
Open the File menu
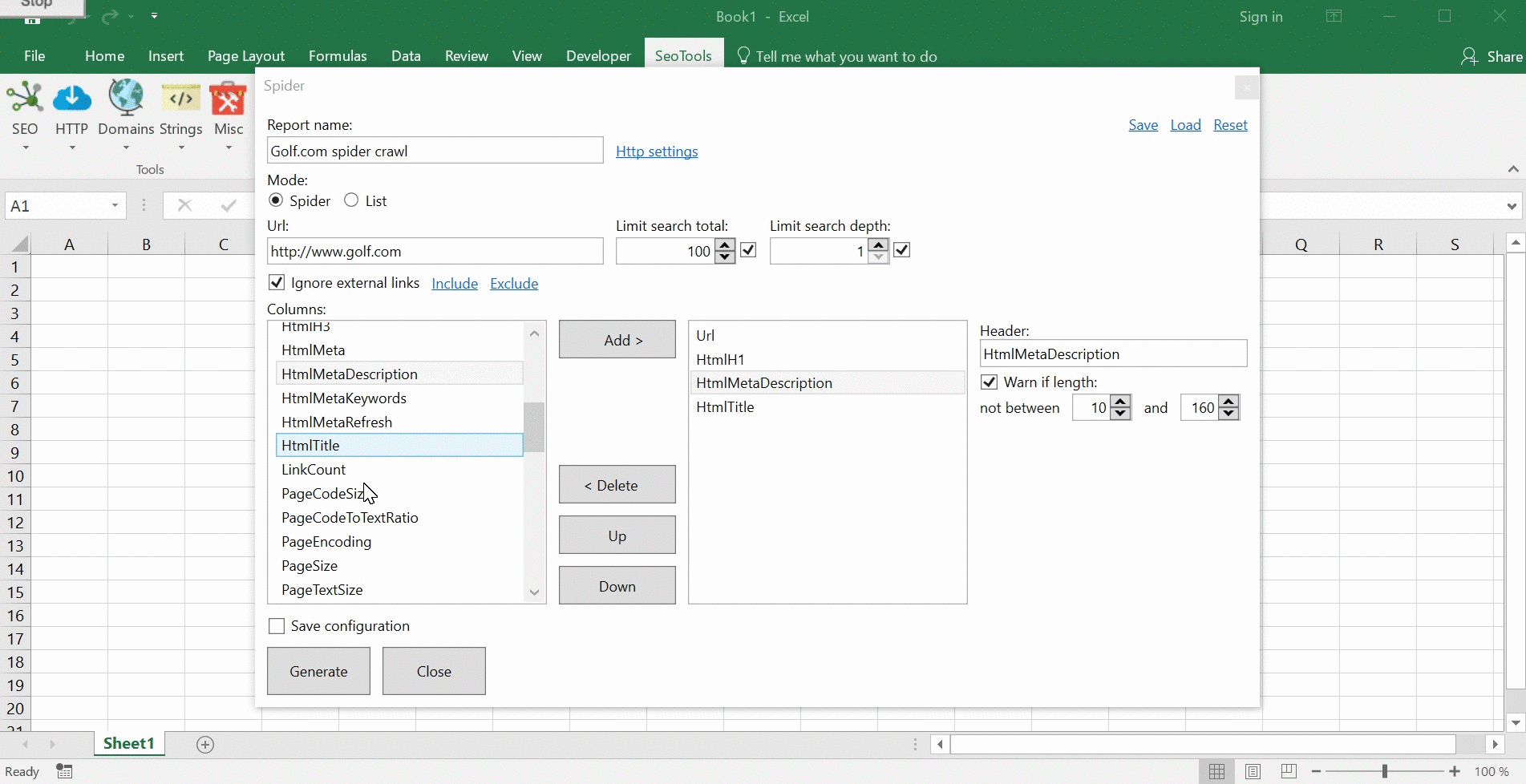34,55
